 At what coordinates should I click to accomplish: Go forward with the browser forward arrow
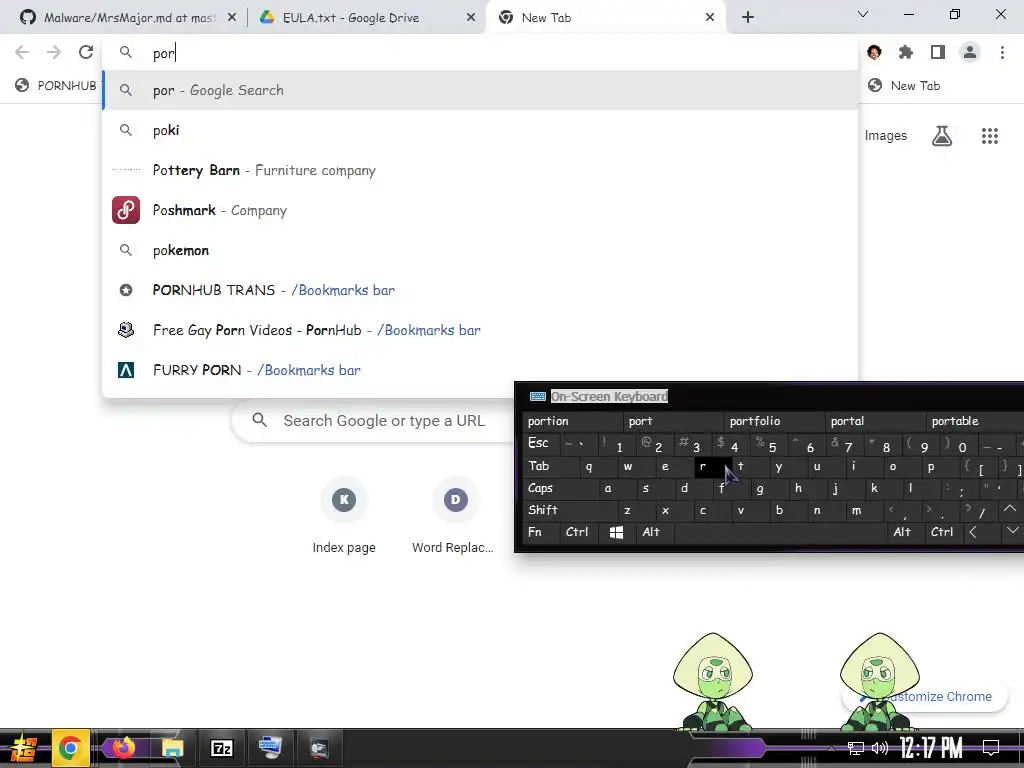click(54, 52)
